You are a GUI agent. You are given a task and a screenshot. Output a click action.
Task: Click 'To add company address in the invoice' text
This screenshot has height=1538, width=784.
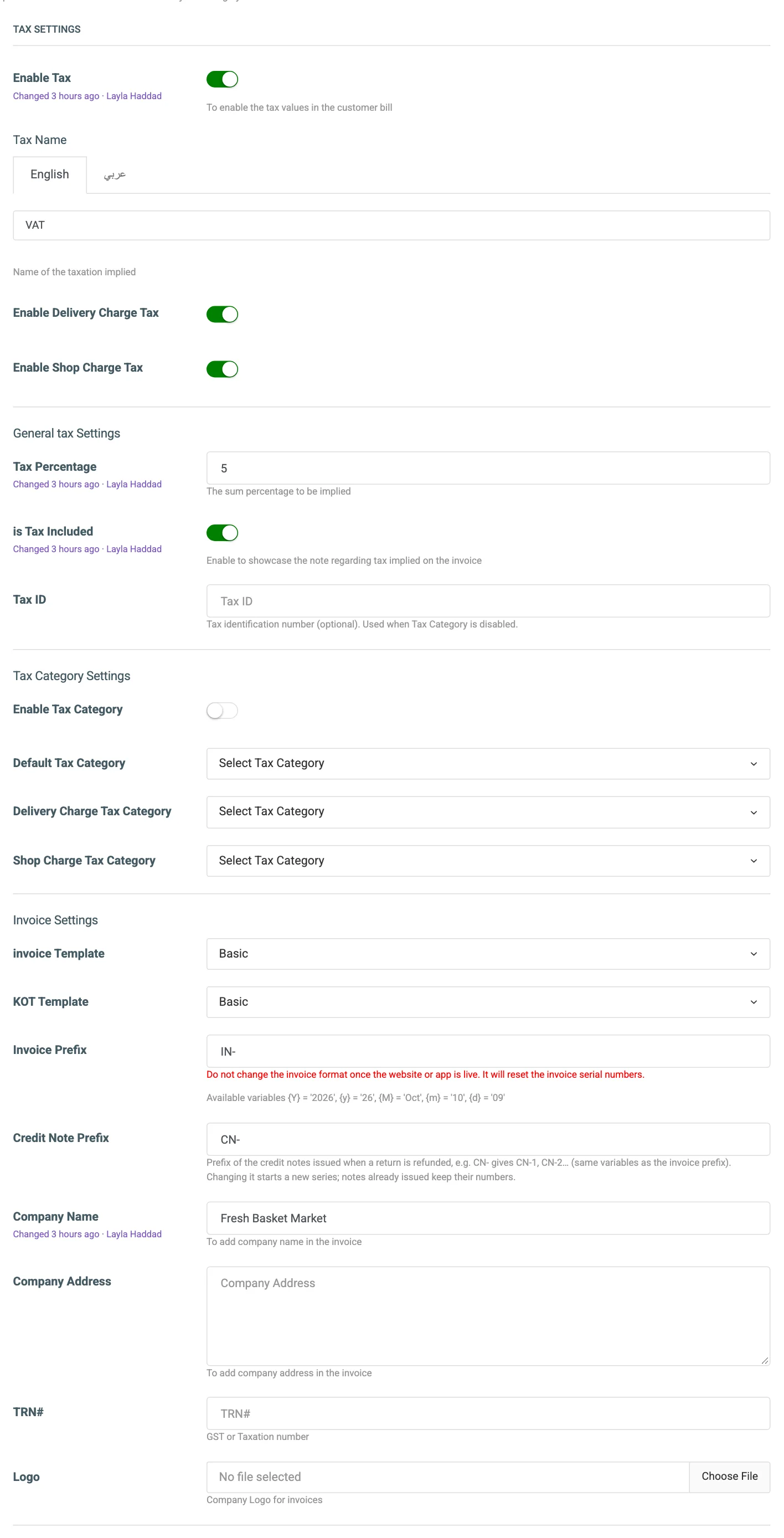coord(289,1372)
